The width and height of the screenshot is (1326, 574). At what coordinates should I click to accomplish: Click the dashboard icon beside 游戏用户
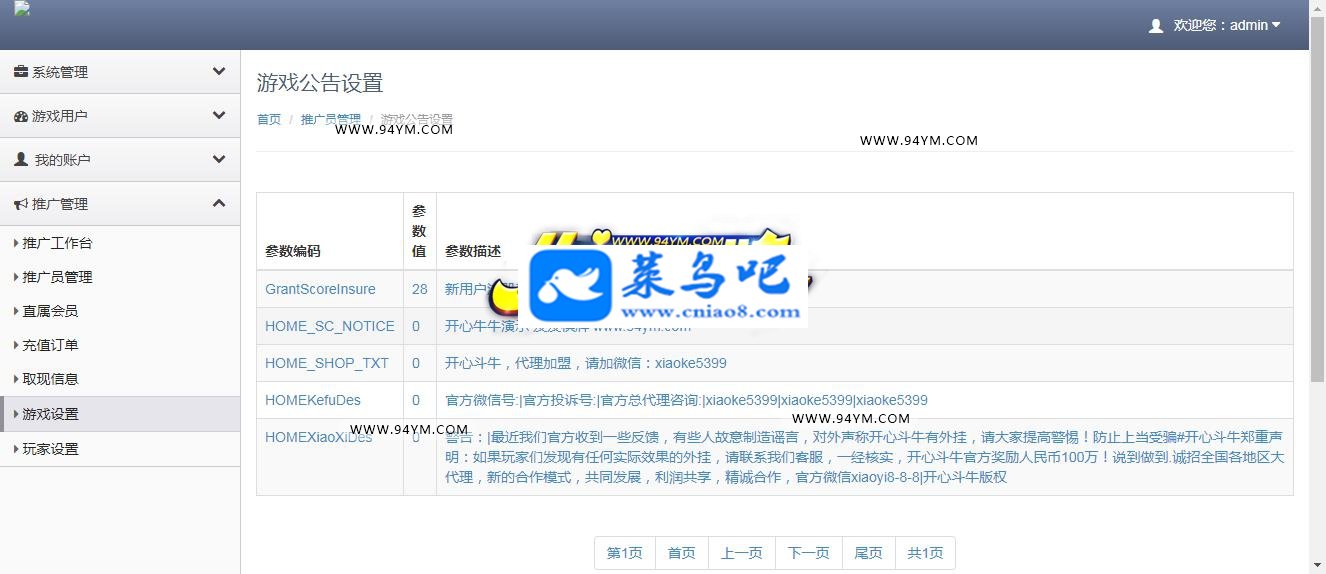coord(20,116)
